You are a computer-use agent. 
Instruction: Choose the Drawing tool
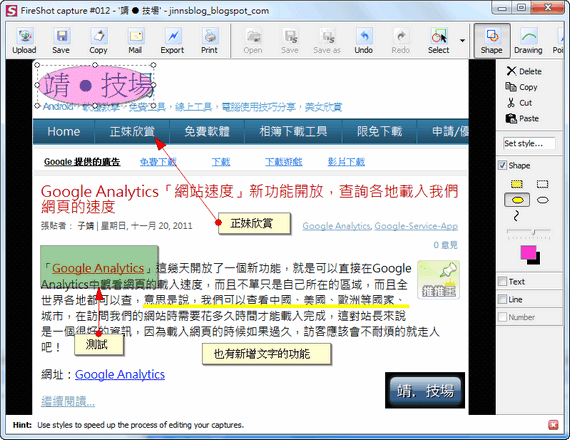tap(528, 41)
